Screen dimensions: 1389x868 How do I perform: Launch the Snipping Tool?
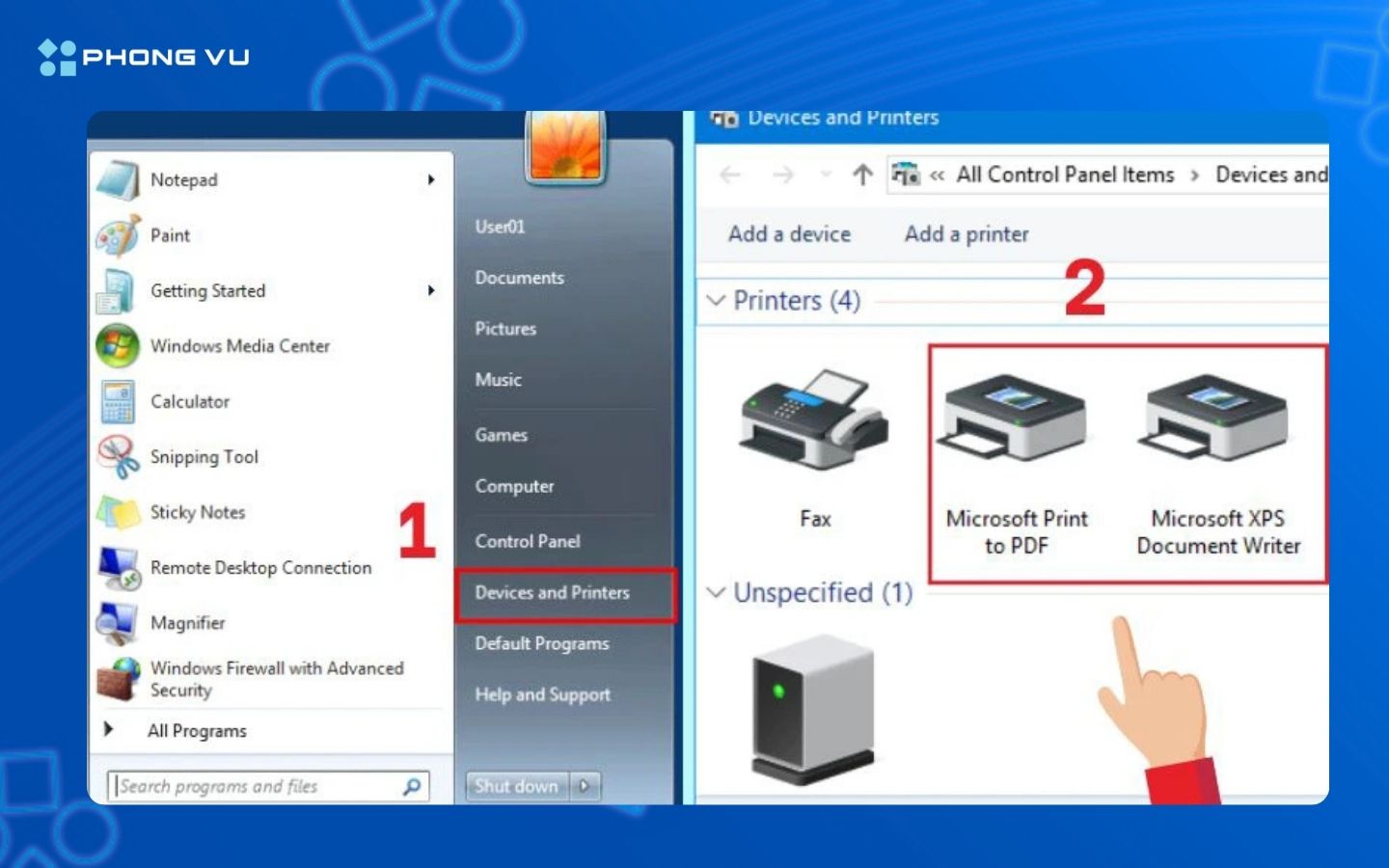tap(204, 457)
